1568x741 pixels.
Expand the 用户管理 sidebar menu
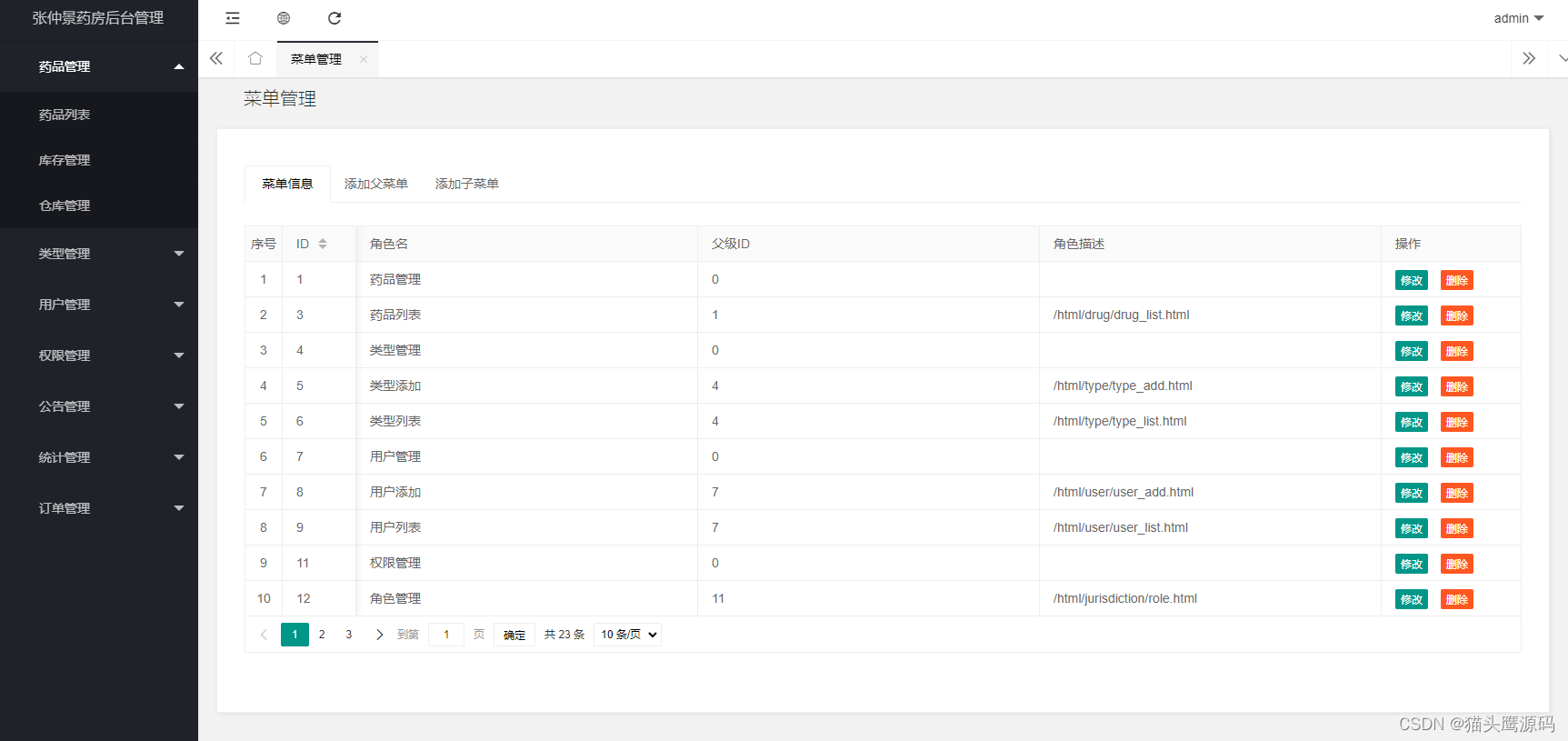click(99, 305)
